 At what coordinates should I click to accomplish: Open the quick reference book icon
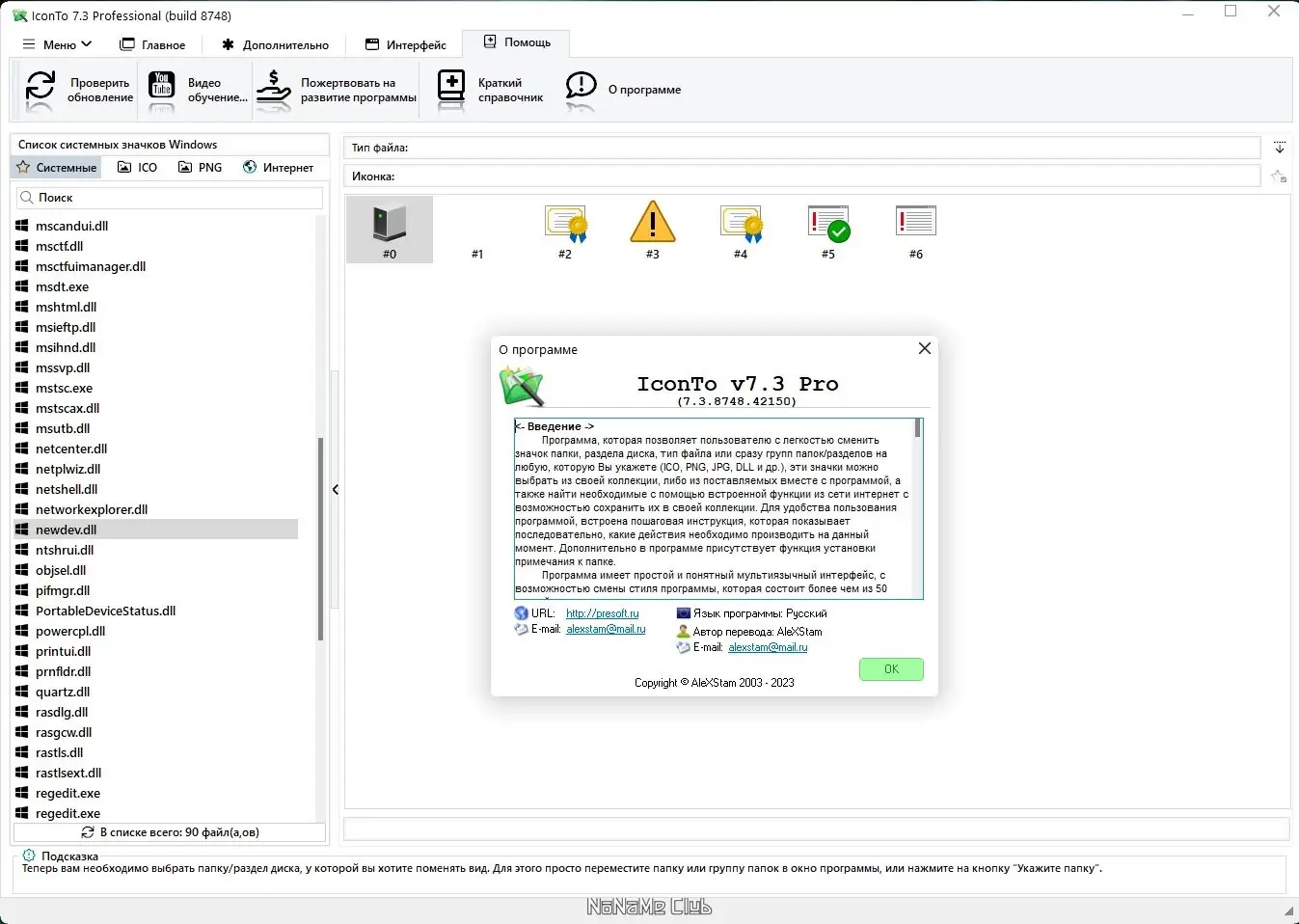450,87
